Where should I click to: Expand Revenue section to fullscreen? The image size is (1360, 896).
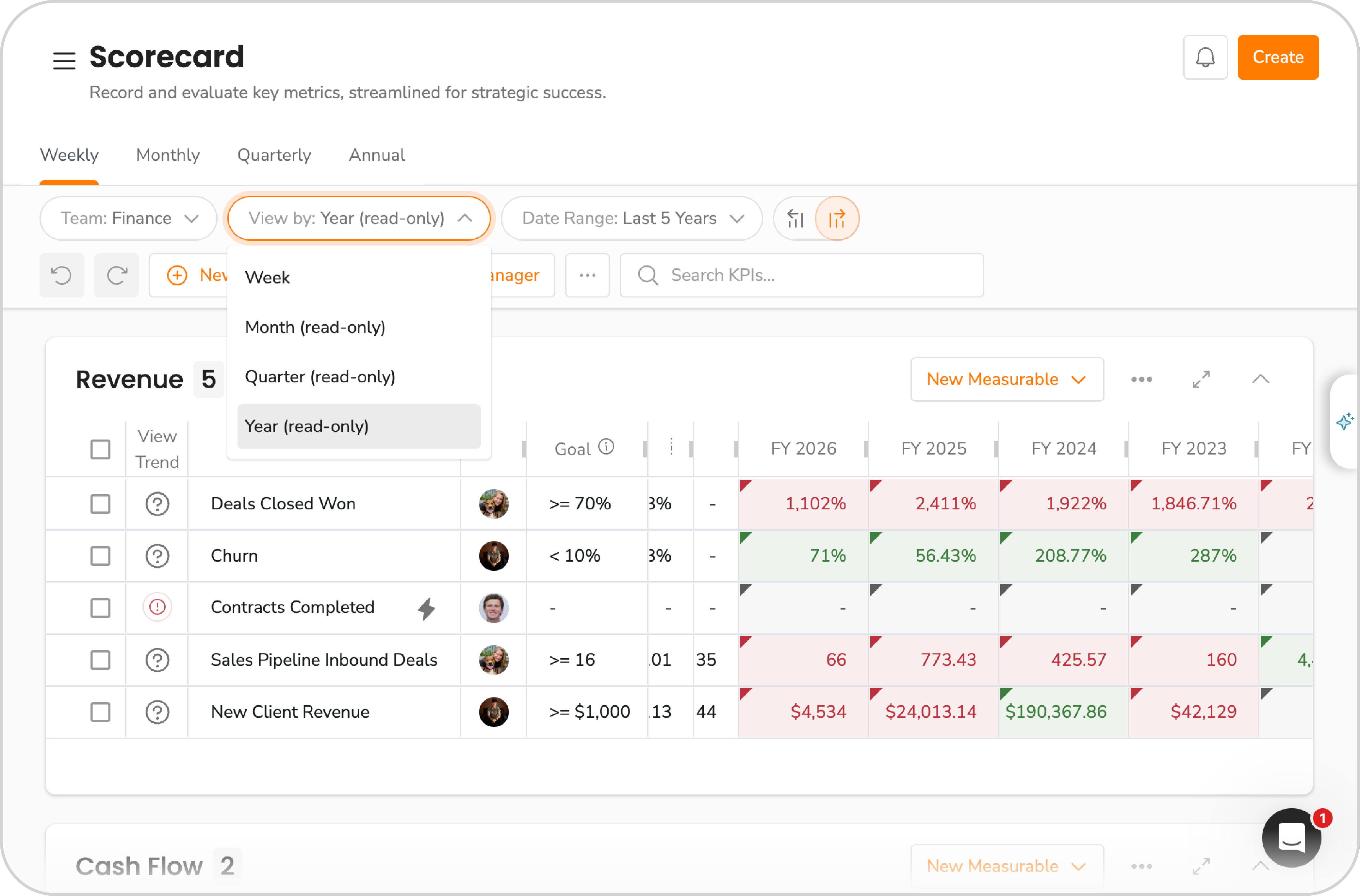[1201, 379]
